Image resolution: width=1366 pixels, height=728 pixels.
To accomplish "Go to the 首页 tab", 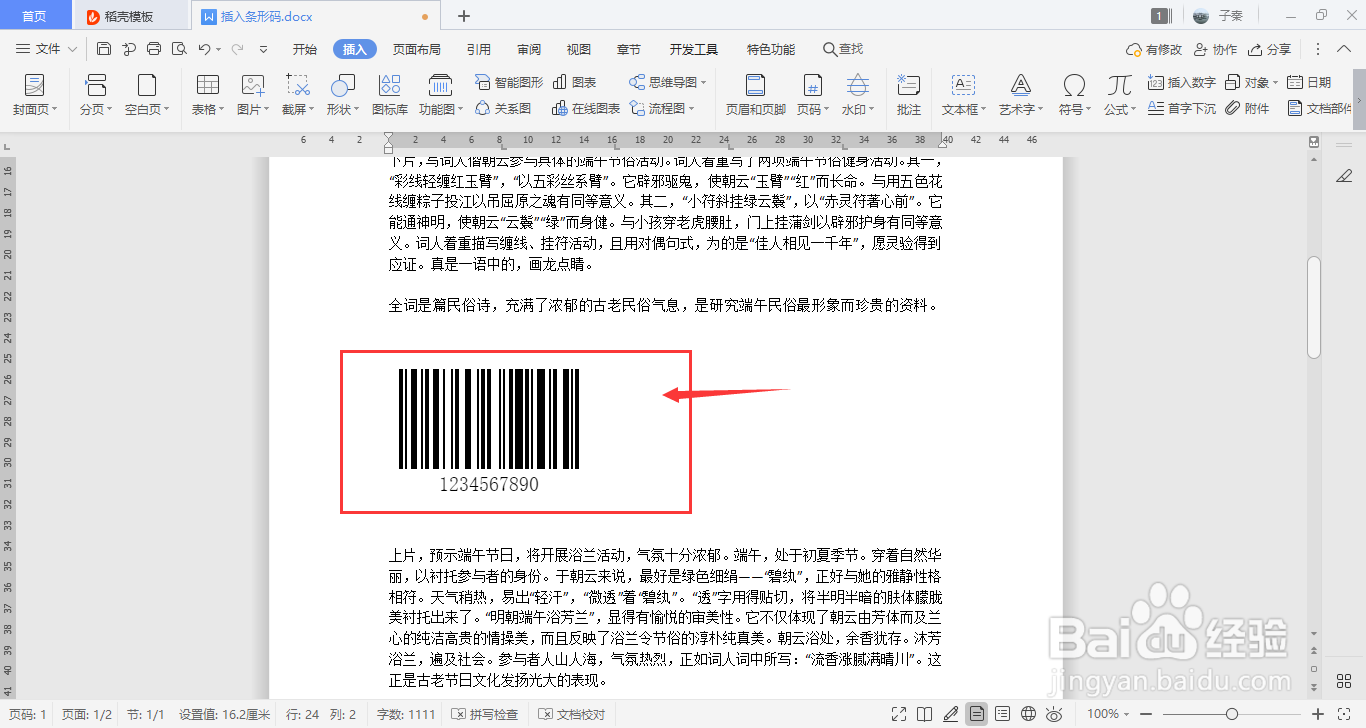I will pyautogui.click(x=34, y=16).
